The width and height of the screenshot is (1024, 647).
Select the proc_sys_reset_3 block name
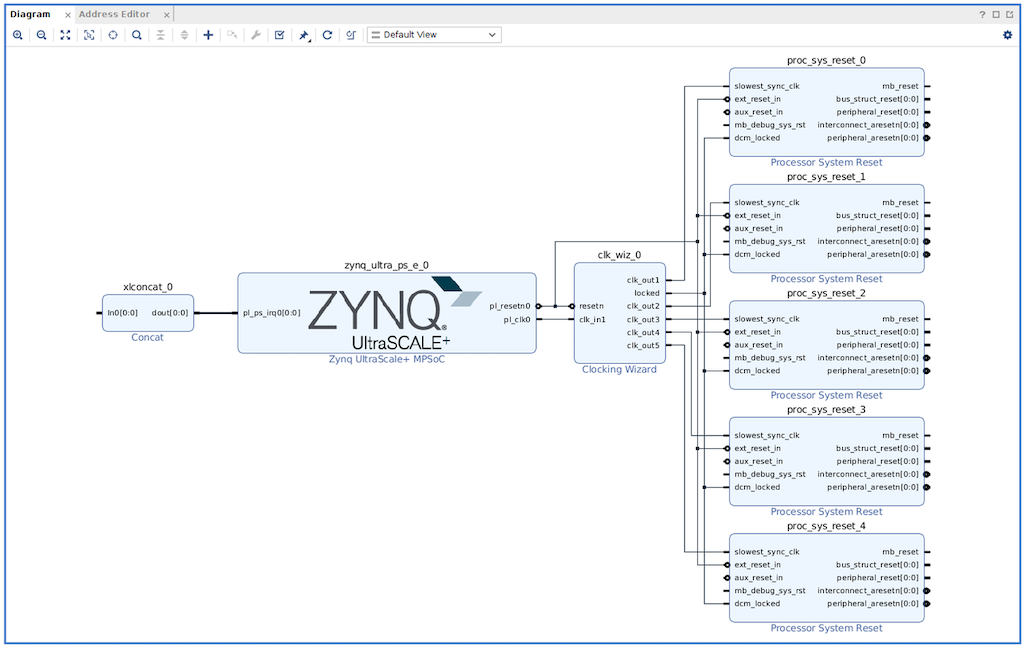coord(826,410)
